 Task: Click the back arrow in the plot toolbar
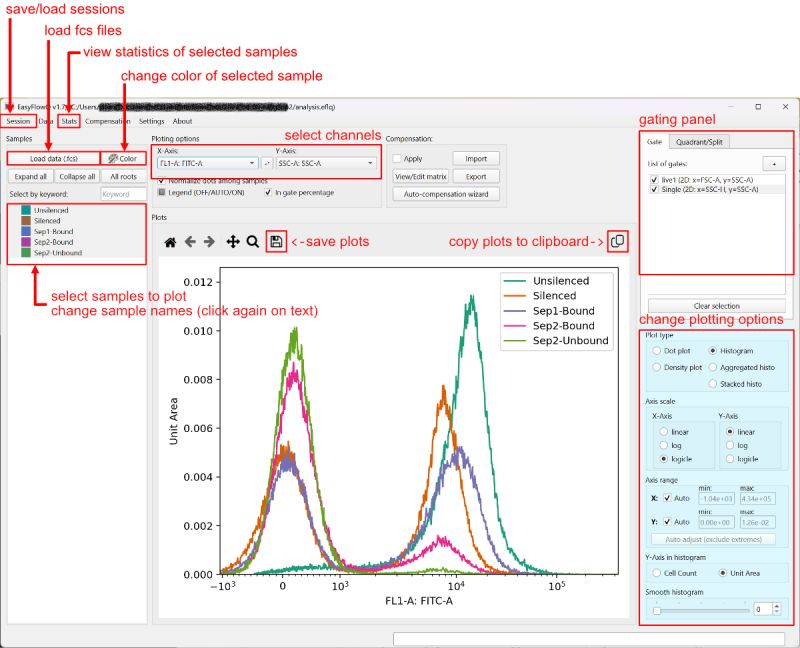pos(190,241)
